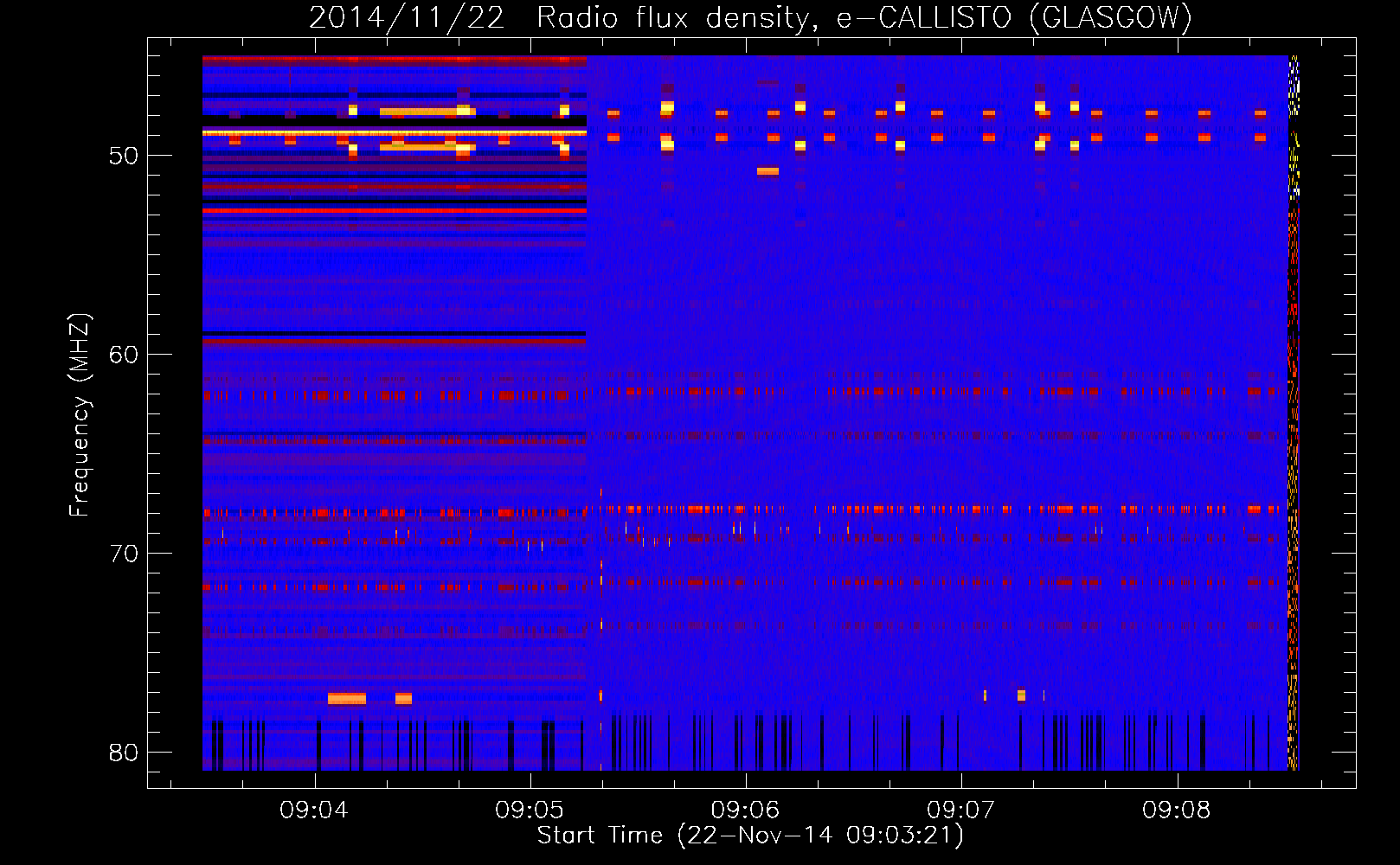The width and height of the screenshot is (1400, 865).
Task: Click the 80 frequency tick label
Action: tap(124, 753)
